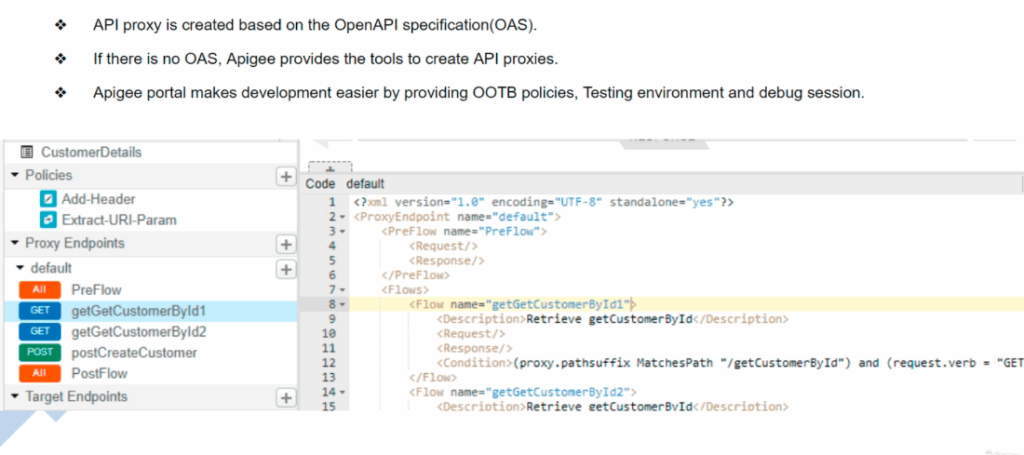Collapse the Policies section

(x=15, y=176)
